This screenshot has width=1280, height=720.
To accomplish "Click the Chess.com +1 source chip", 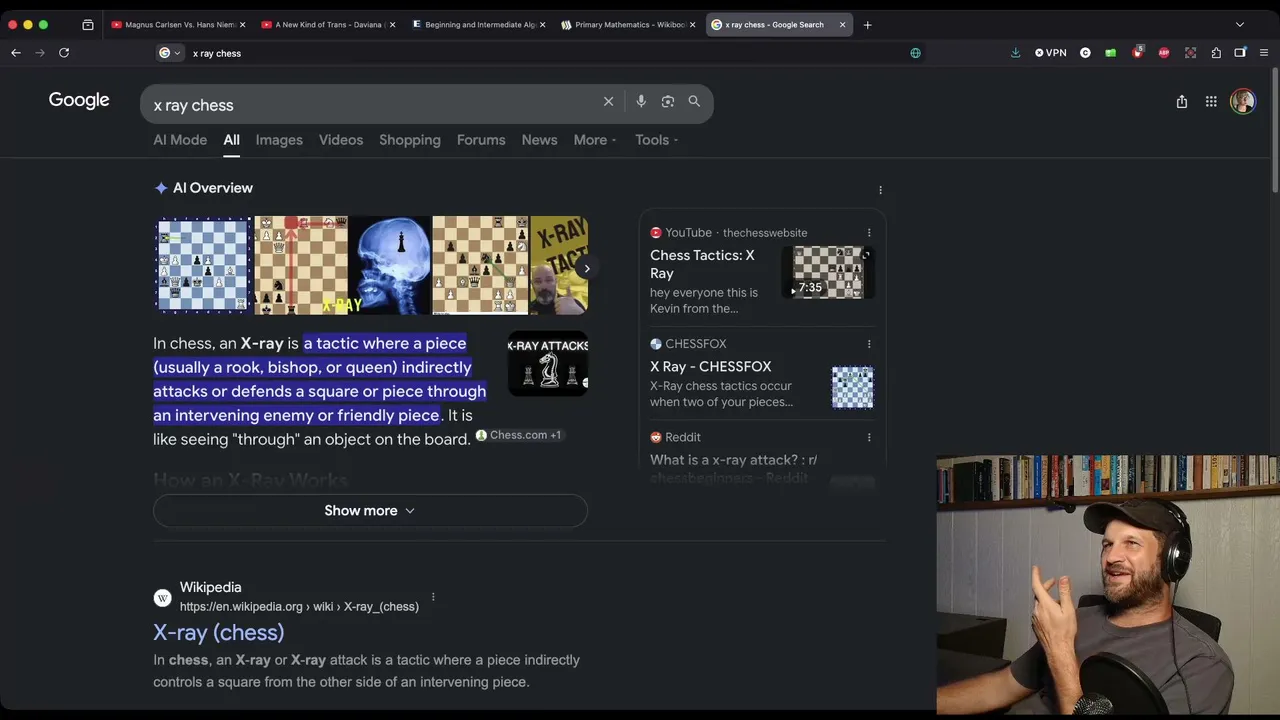I will click(519, 435).
